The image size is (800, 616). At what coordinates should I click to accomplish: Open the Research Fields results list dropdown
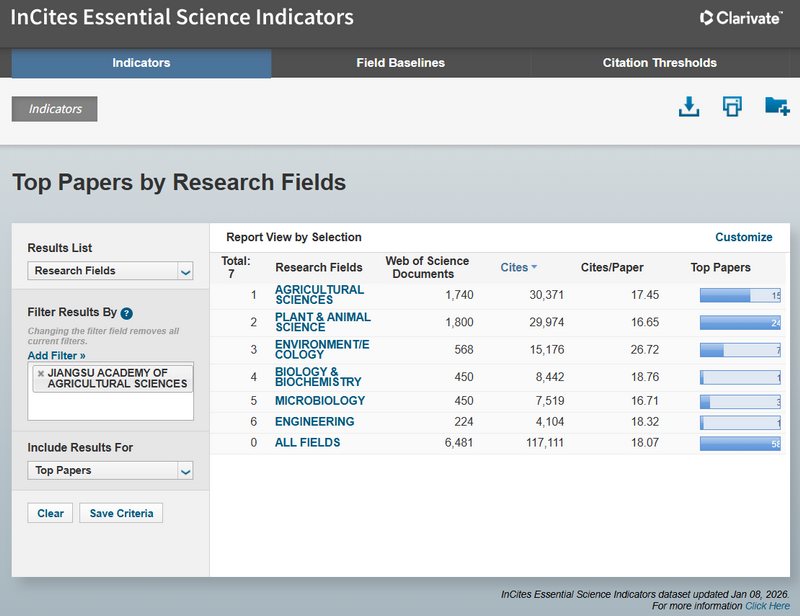(110, 271)
